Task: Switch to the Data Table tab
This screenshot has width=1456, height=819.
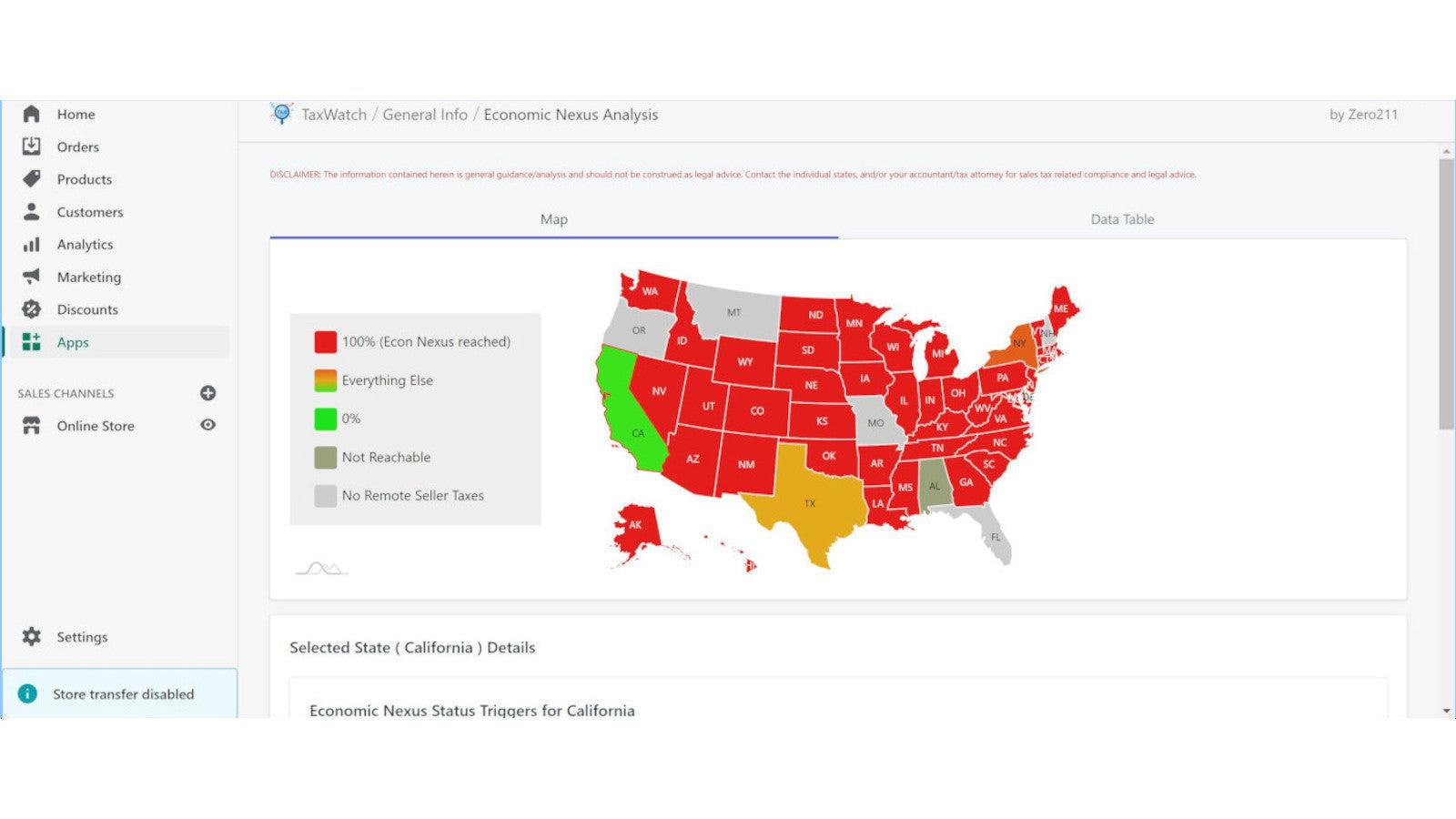Action: pos(1121,219)
